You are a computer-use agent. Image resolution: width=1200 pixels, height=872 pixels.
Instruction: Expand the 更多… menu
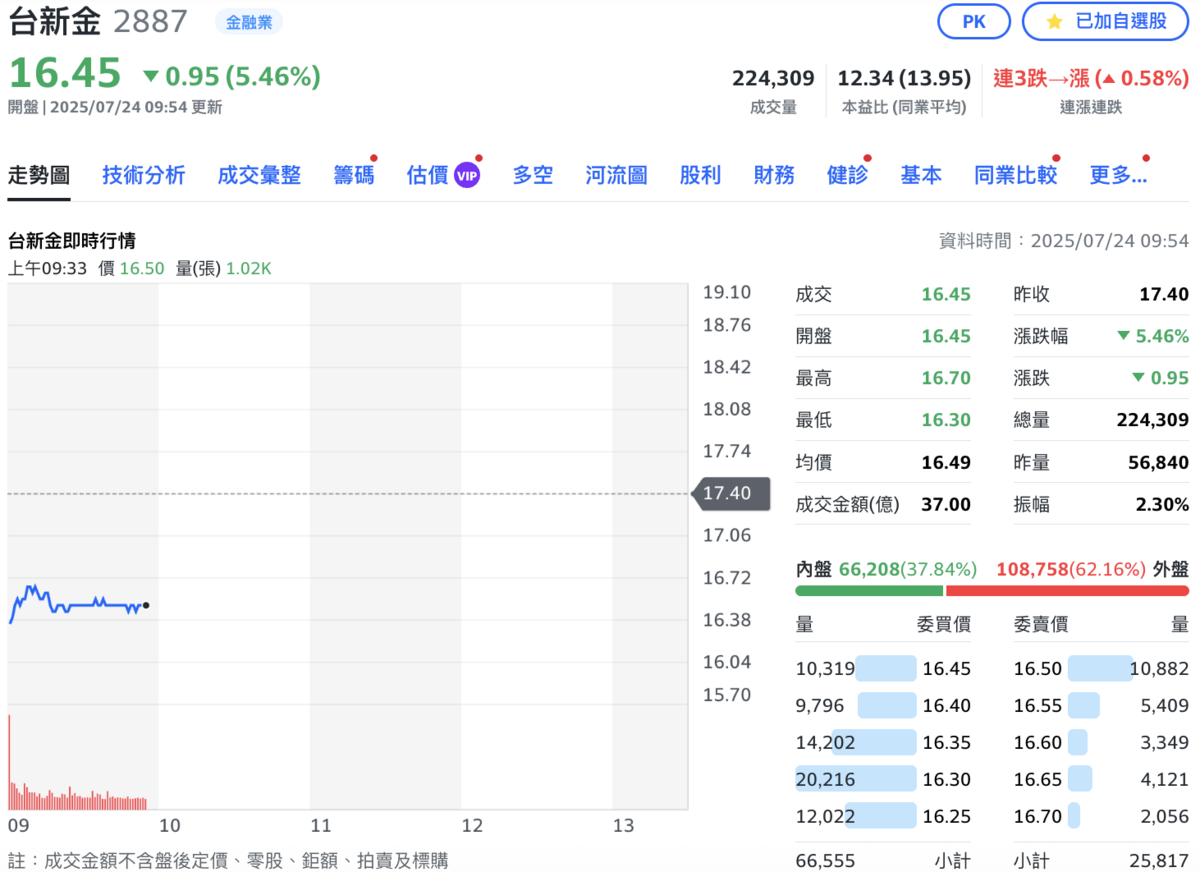[1118, 175]
